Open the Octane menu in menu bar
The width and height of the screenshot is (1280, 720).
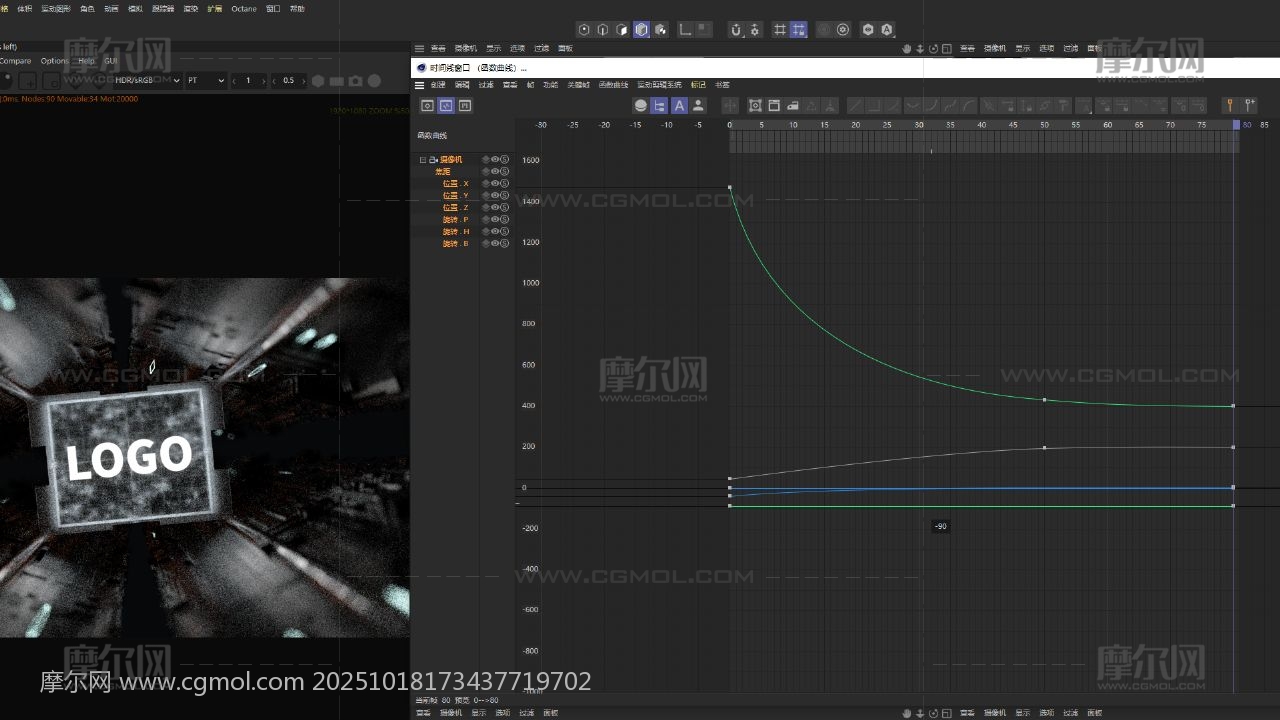pyautogui.click(x=243, y=8)
